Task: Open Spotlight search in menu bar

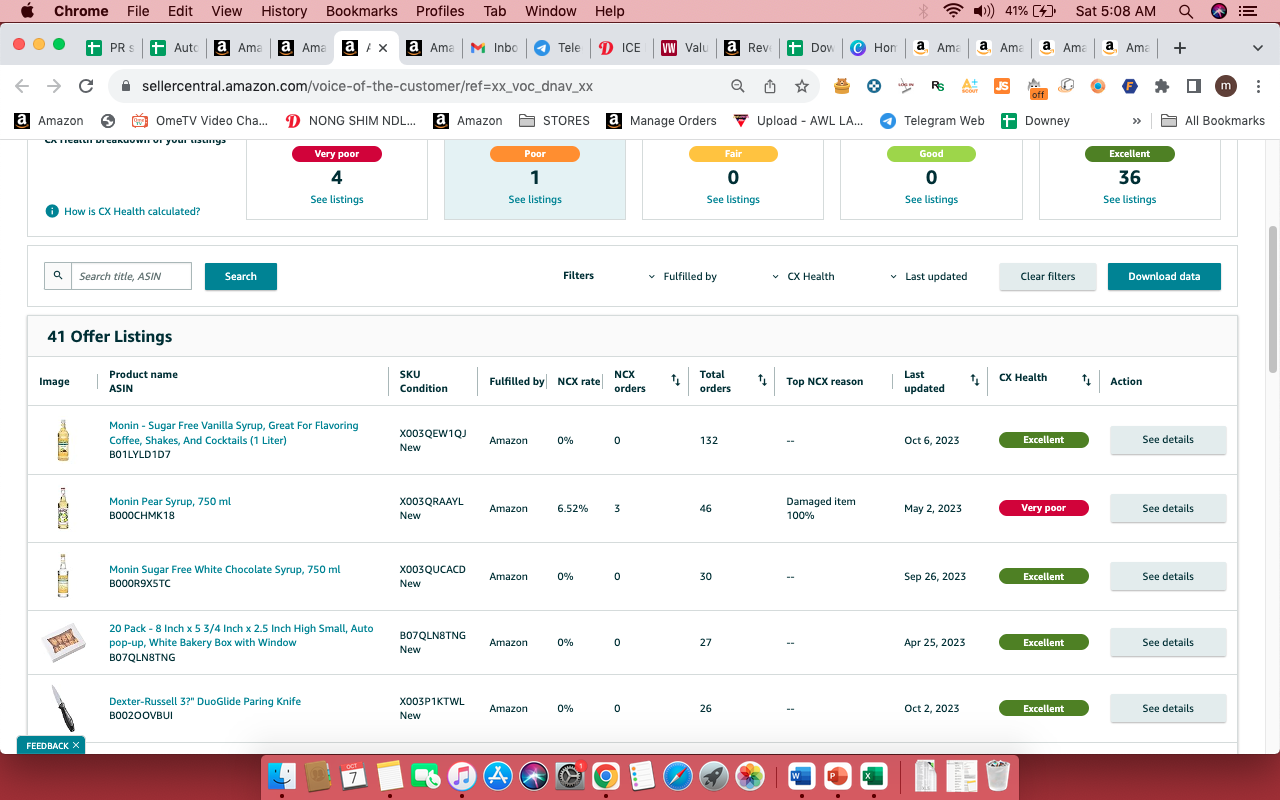Action: coord(1186,11)
